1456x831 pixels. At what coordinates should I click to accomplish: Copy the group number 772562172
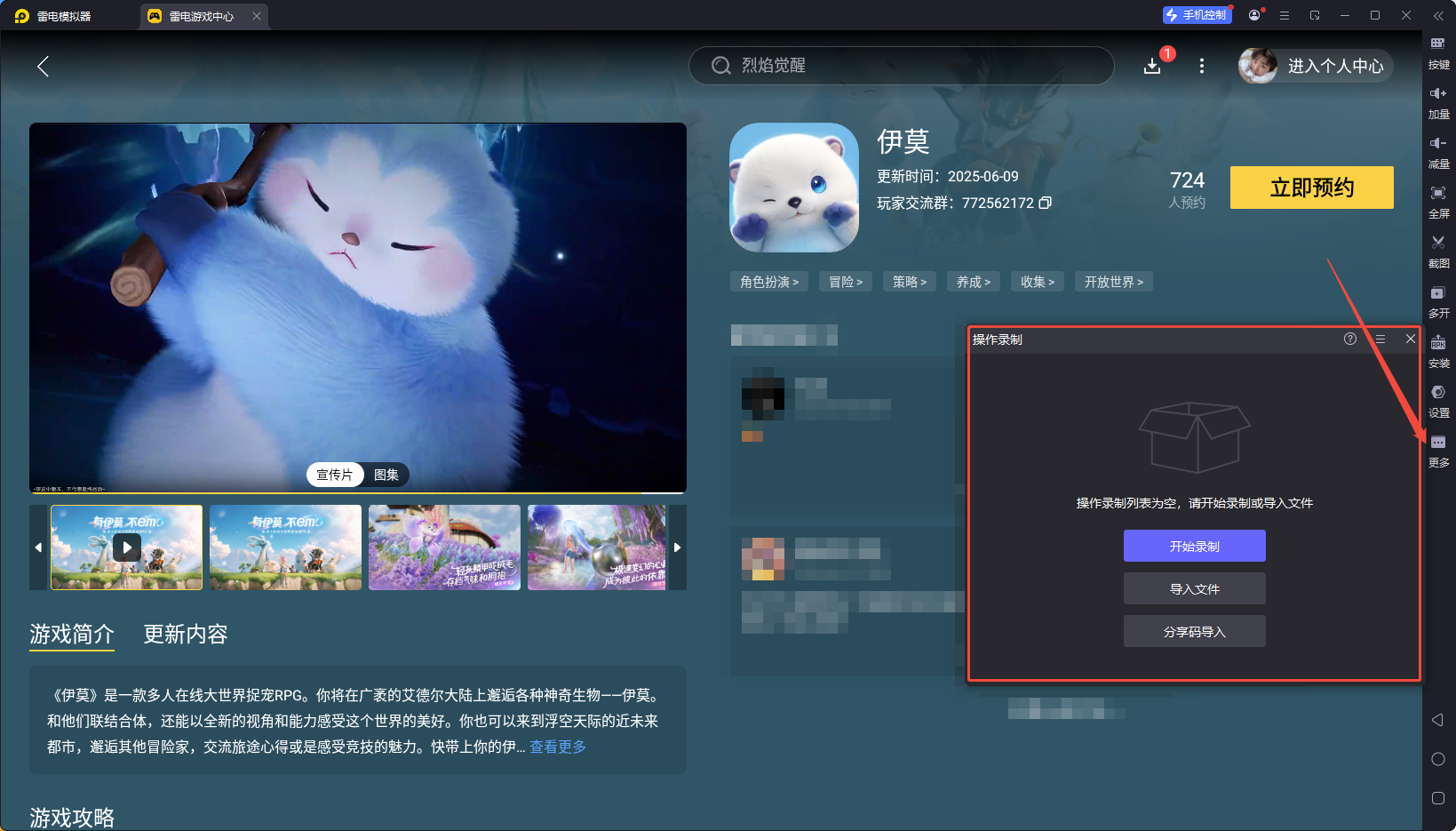tap(1046, 203)
